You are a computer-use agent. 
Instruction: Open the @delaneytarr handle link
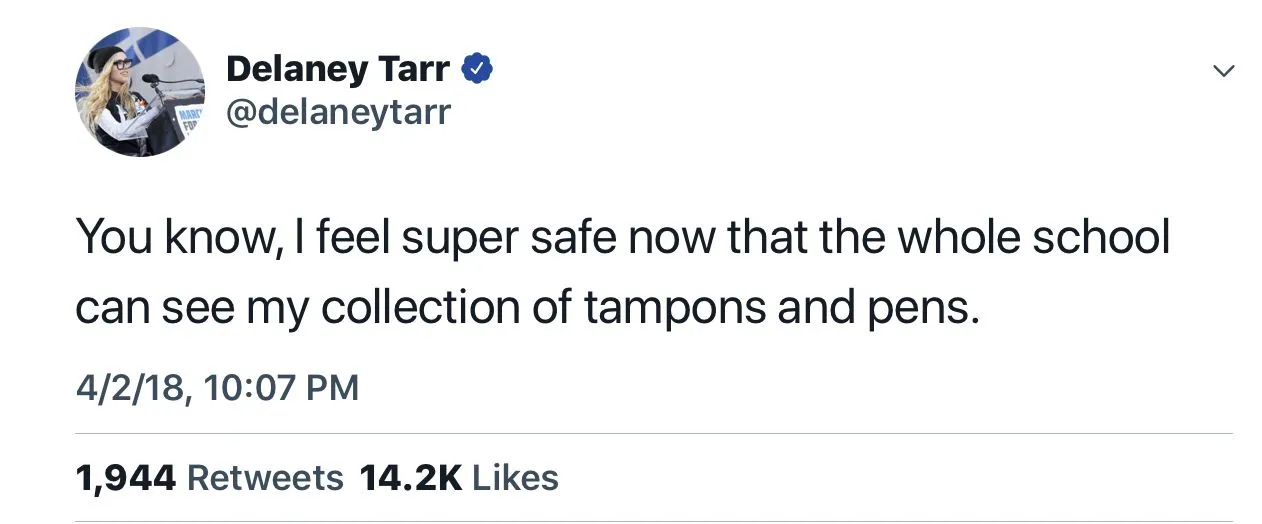[338, 112]
